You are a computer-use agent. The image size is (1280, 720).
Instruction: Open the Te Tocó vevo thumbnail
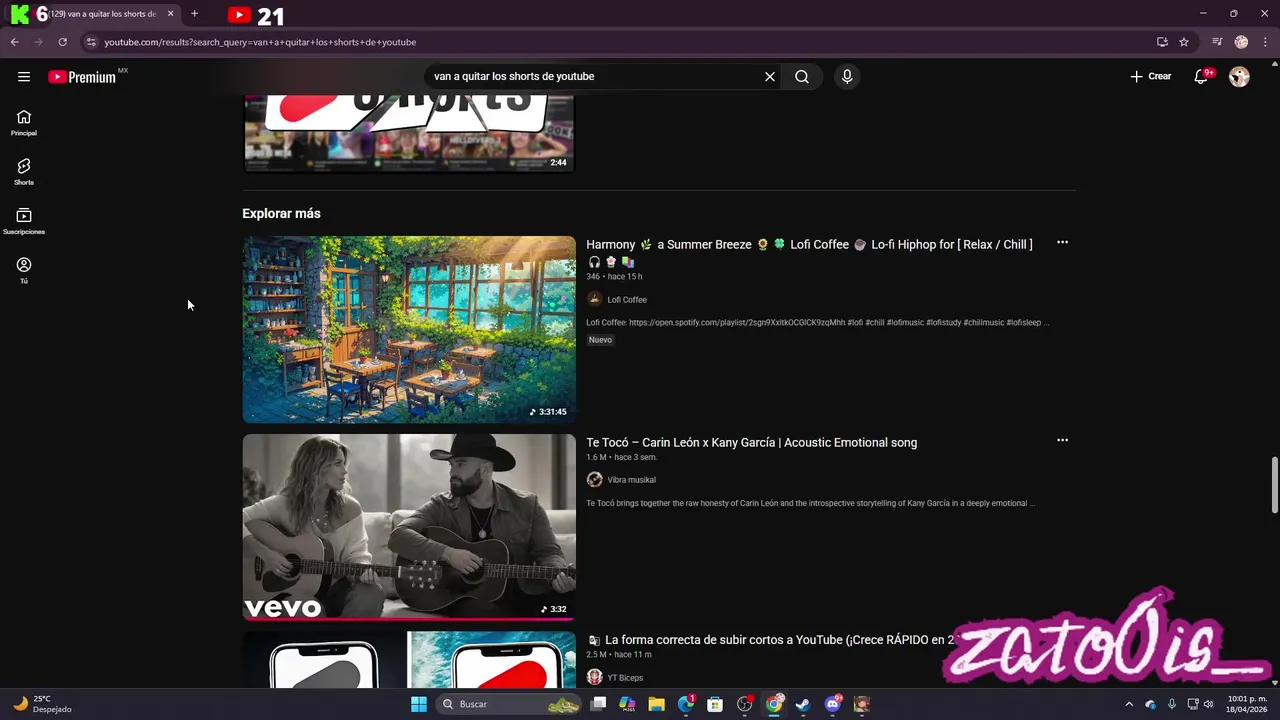(409, 527)
